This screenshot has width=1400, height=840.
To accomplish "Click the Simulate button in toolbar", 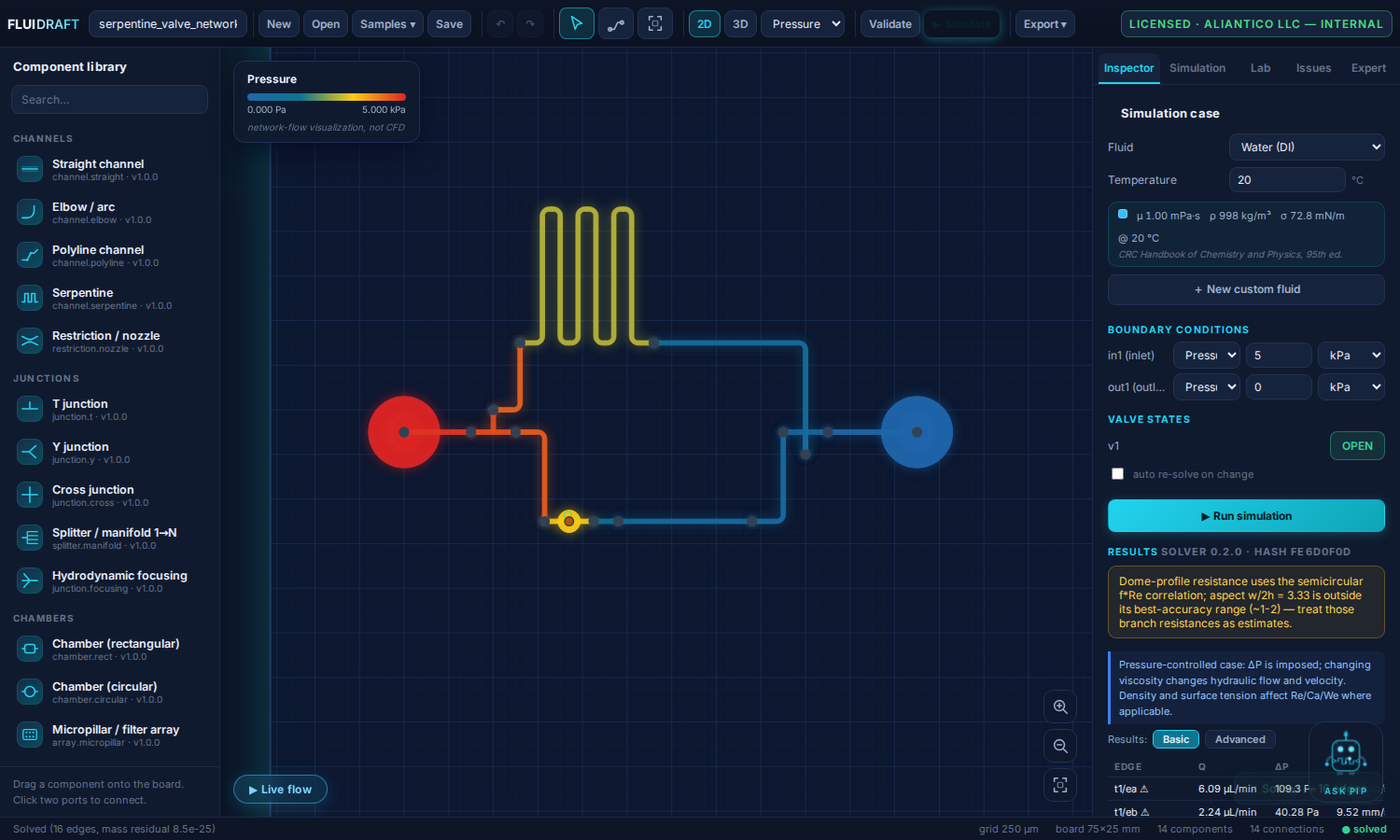I will point(962,23).
